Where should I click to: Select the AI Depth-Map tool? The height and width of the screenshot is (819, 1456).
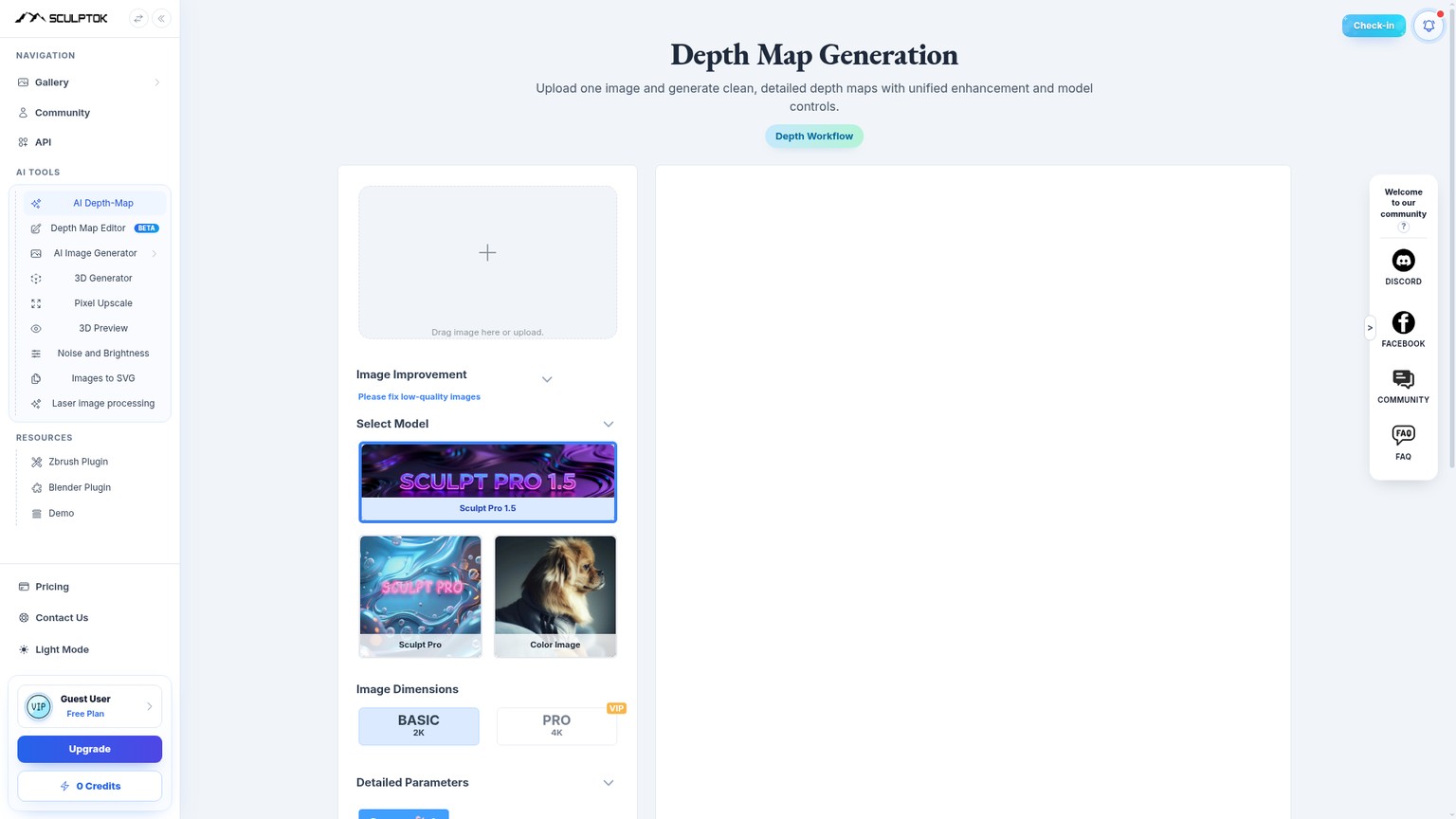[x=95, y=203]
